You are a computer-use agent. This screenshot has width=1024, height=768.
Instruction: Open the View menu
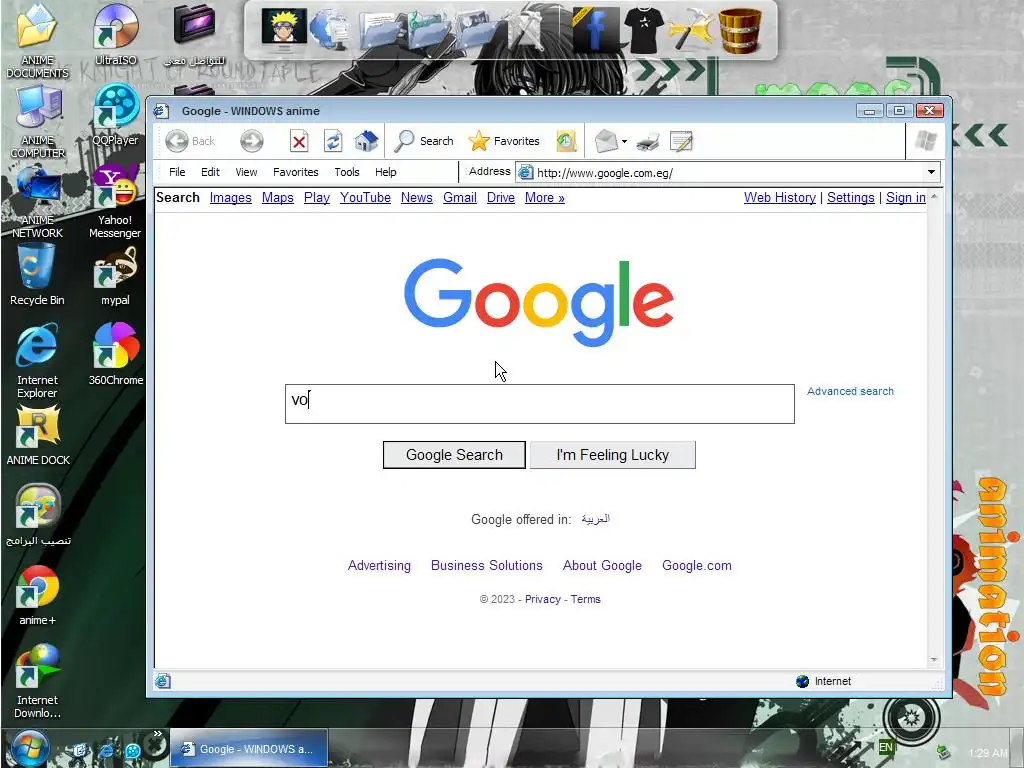point(246,172)
